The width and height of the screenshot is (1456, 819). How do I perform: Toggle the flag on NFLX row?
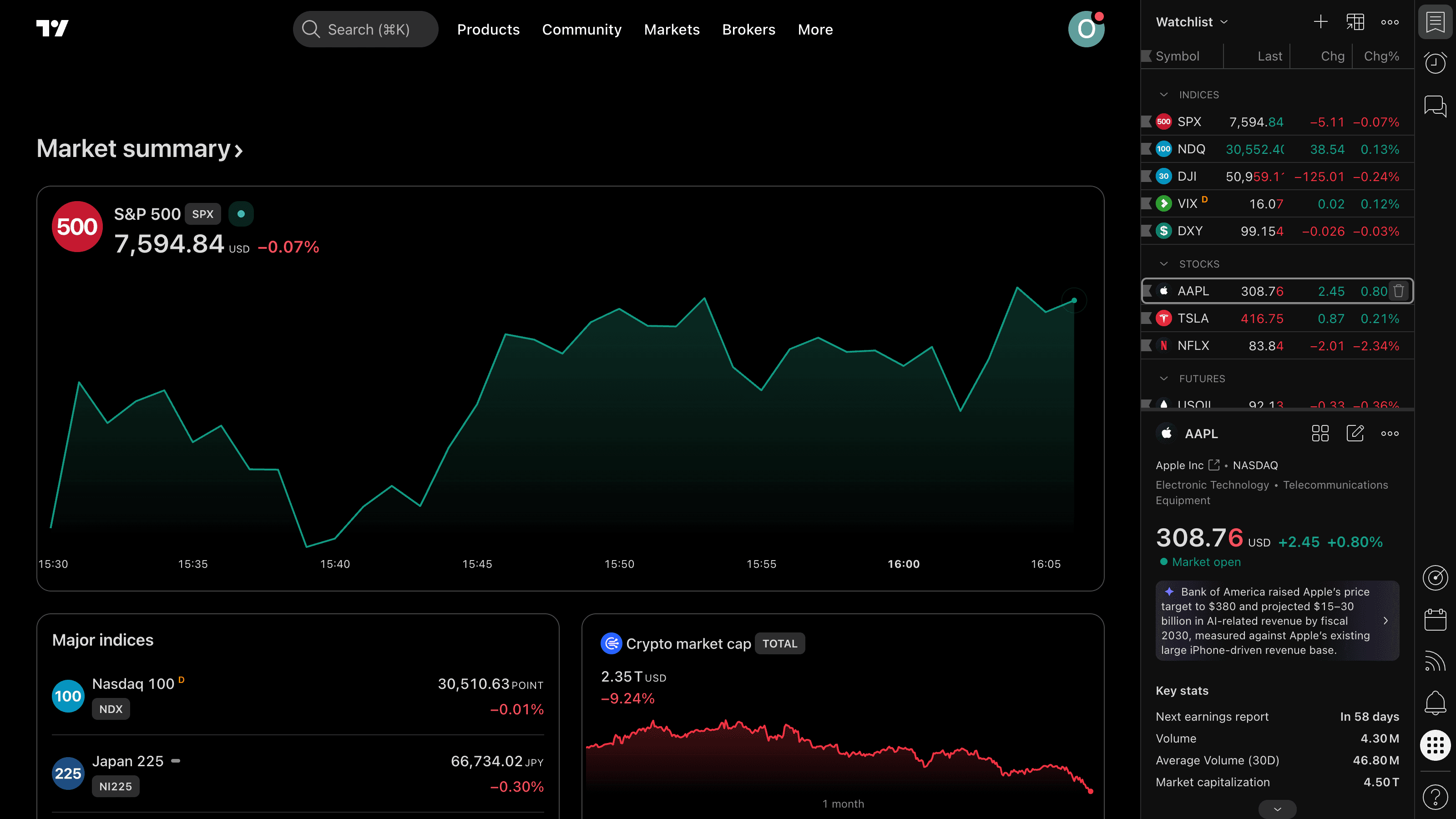(x=1146, y=345)
